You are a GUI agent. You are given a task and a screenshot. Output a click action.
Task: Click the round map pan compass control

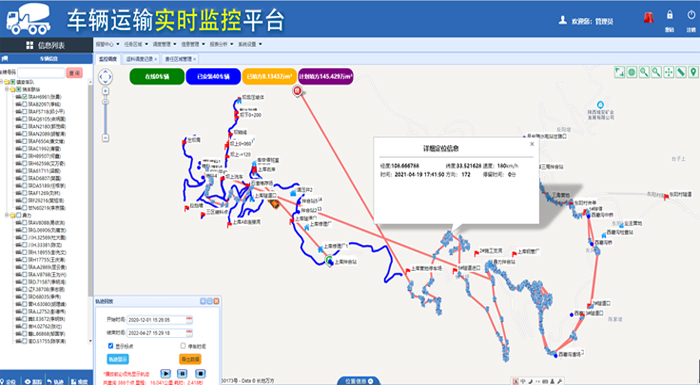[x=105, y=76]
